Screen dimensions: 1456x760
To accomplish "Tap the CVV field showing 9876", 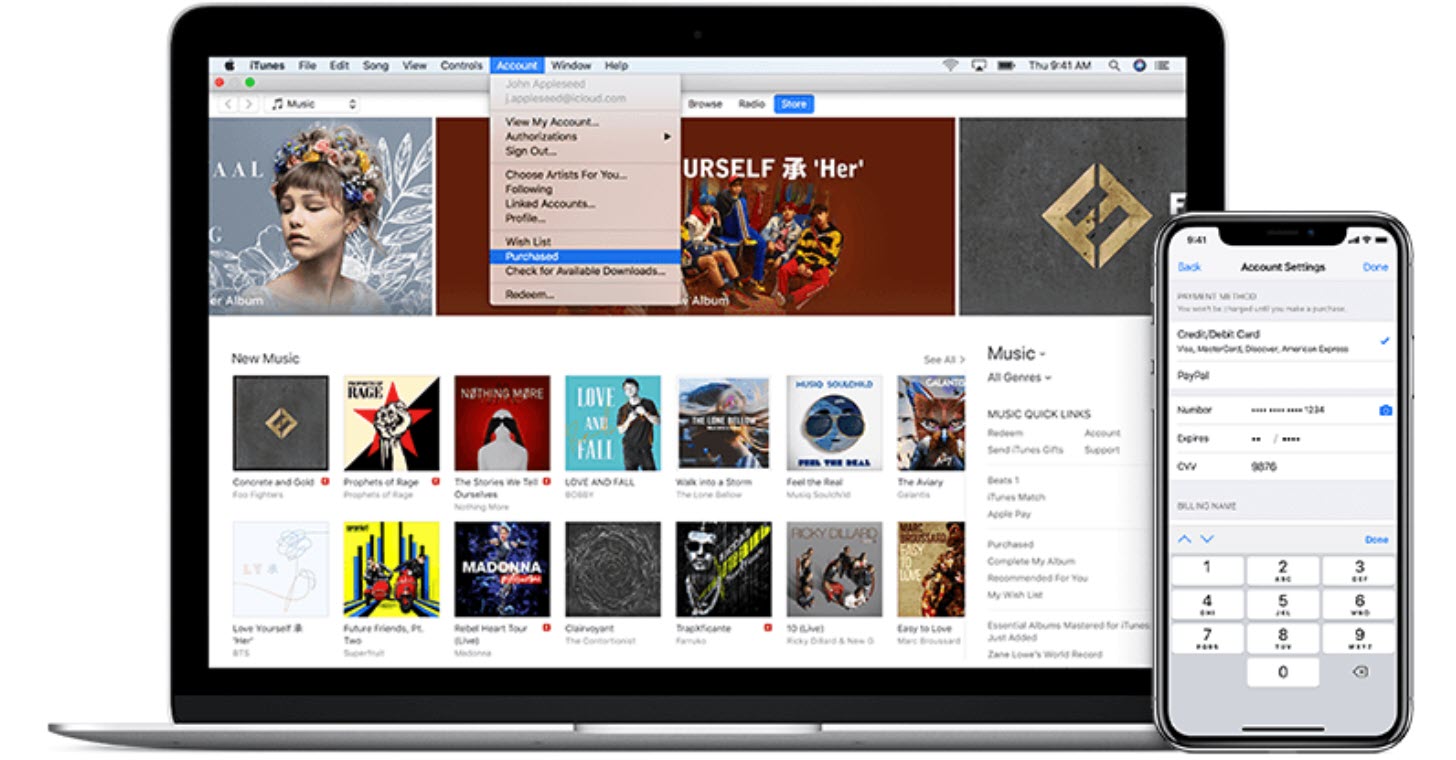I will point(1283,467).
